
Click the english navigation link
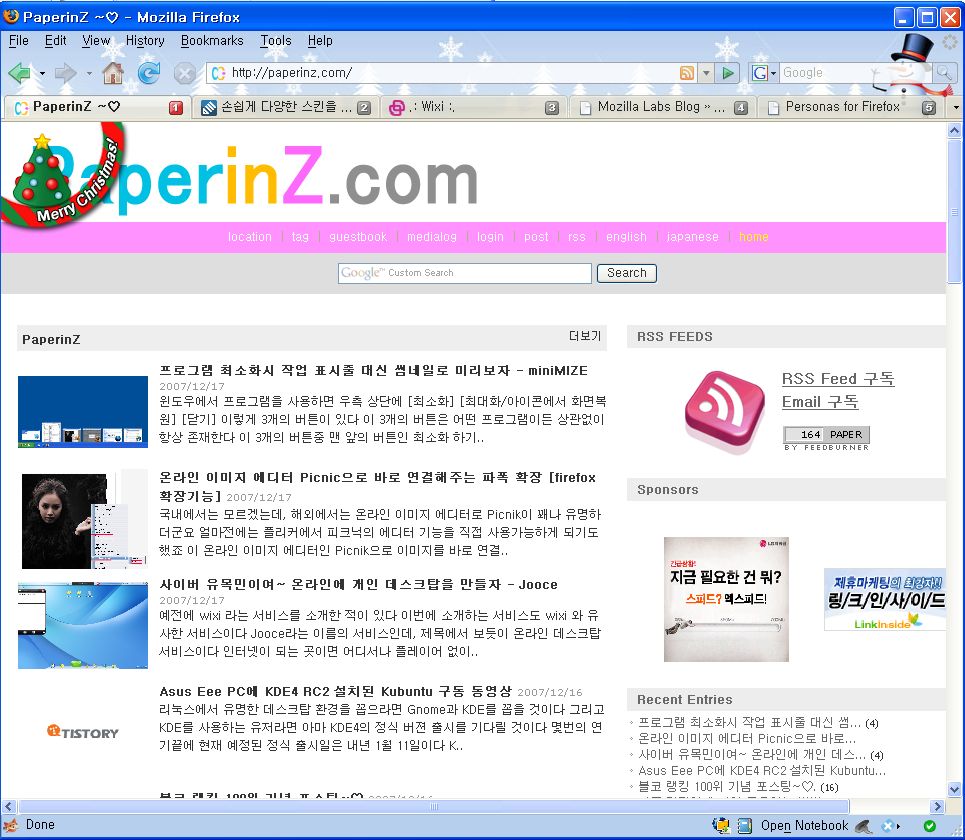coord(626,236)
